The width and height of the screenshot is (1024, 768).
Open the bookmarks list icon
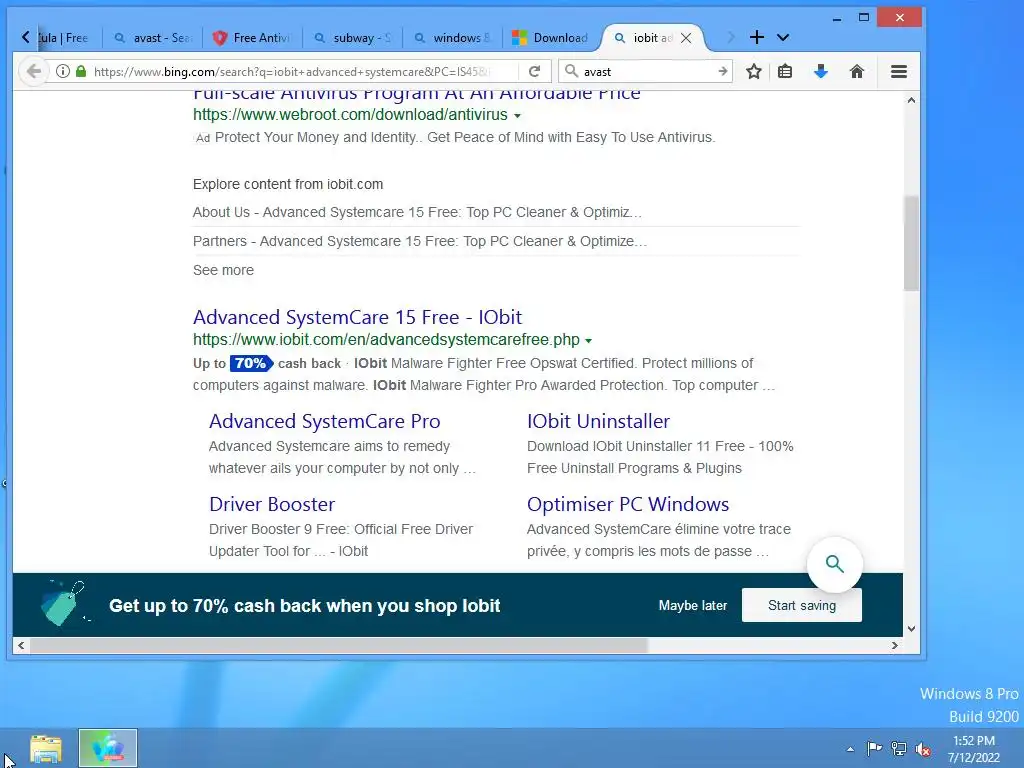785,71
